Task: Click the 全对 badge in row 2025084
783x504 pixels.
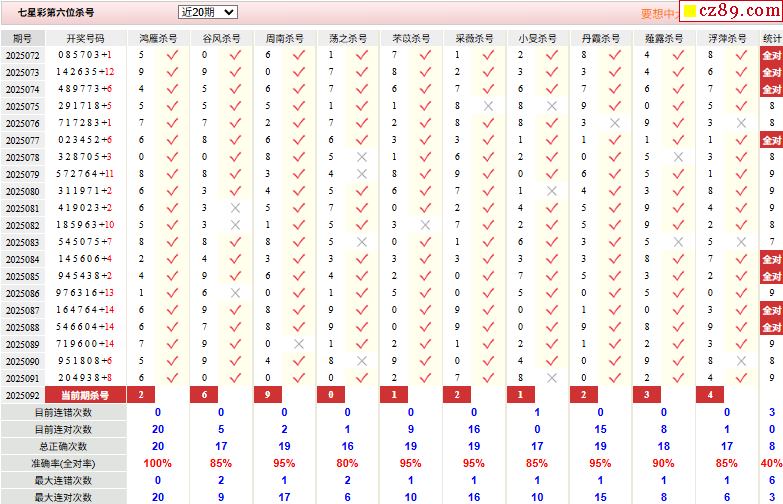Action: (772, 259)
